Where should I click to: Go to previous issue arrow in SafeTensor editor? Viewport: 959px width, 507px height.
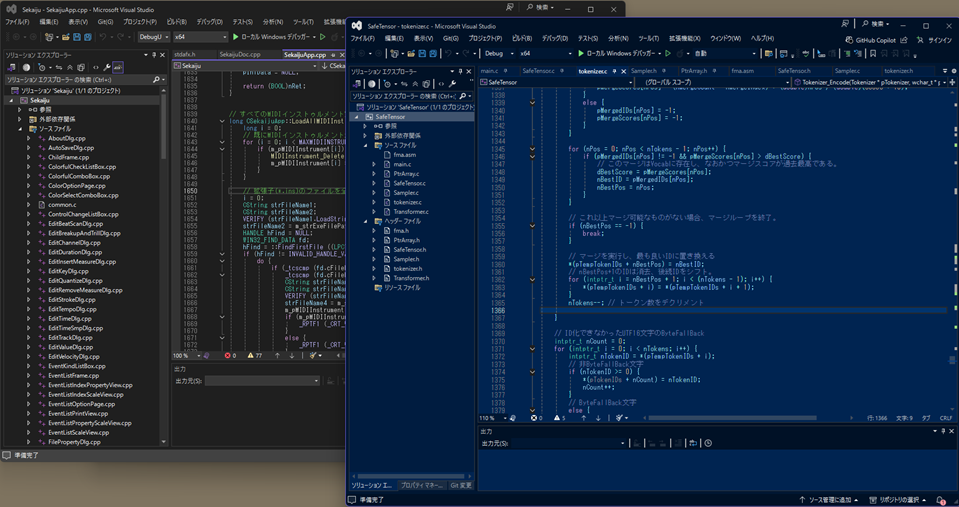(583, 418)
